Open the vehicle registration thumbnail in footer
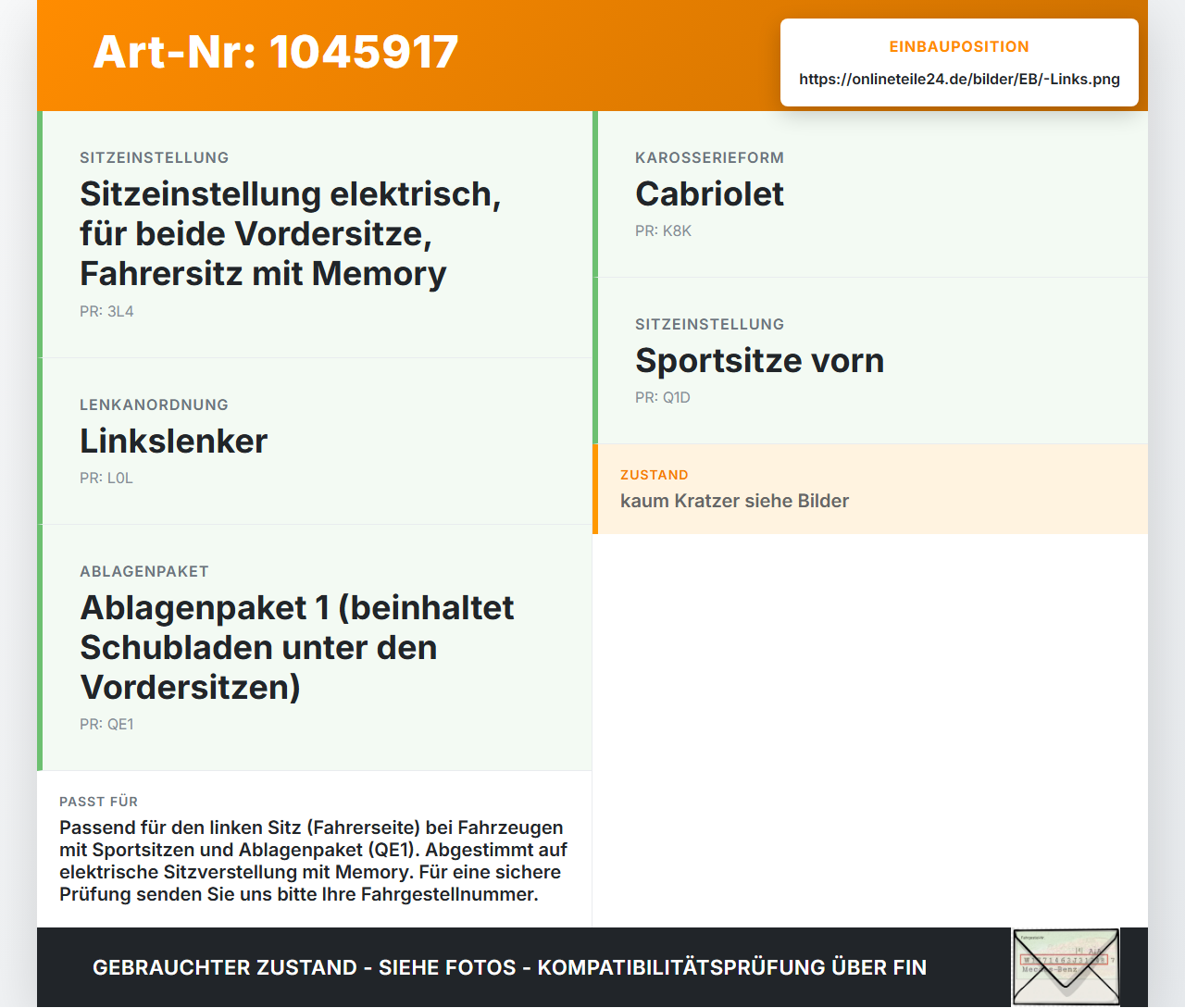The image size is (1185, 1008). [x=1066, y=967]
